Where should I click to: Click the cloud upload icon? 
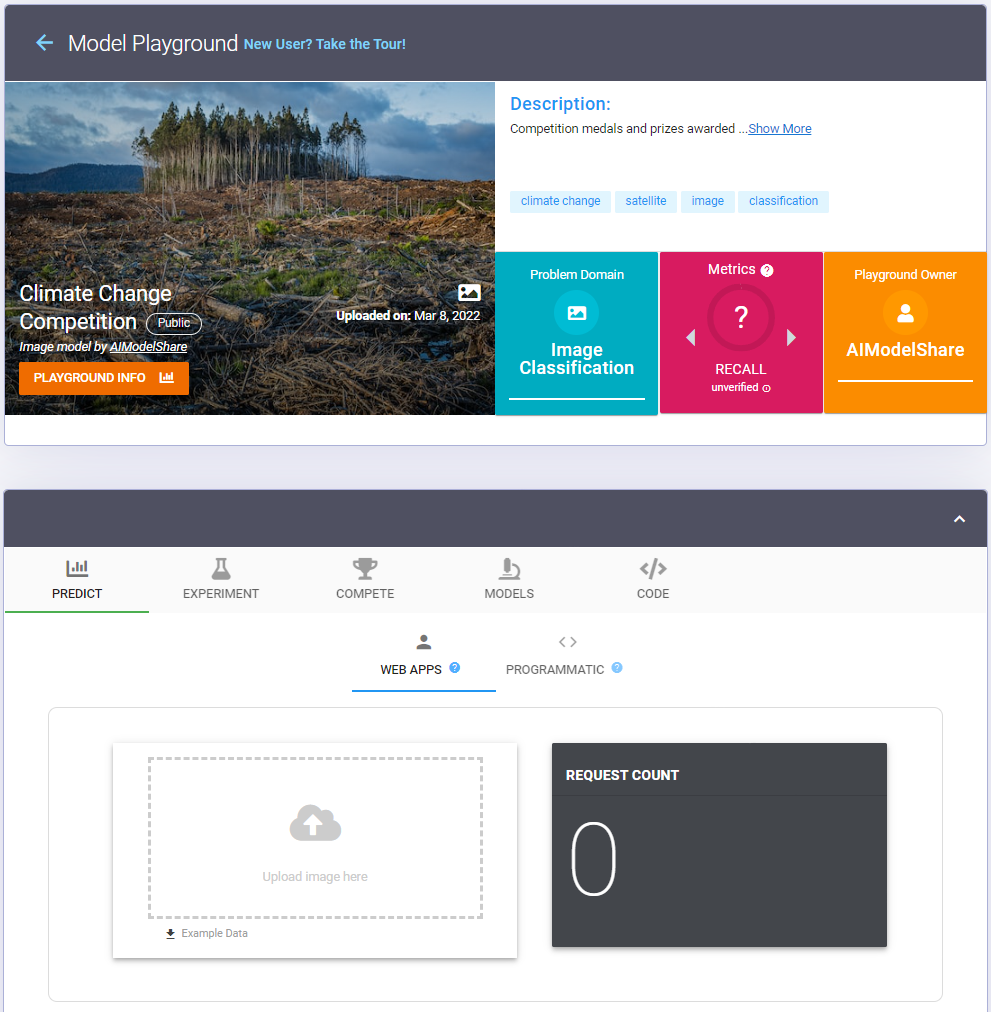click(x=315, y=823)
